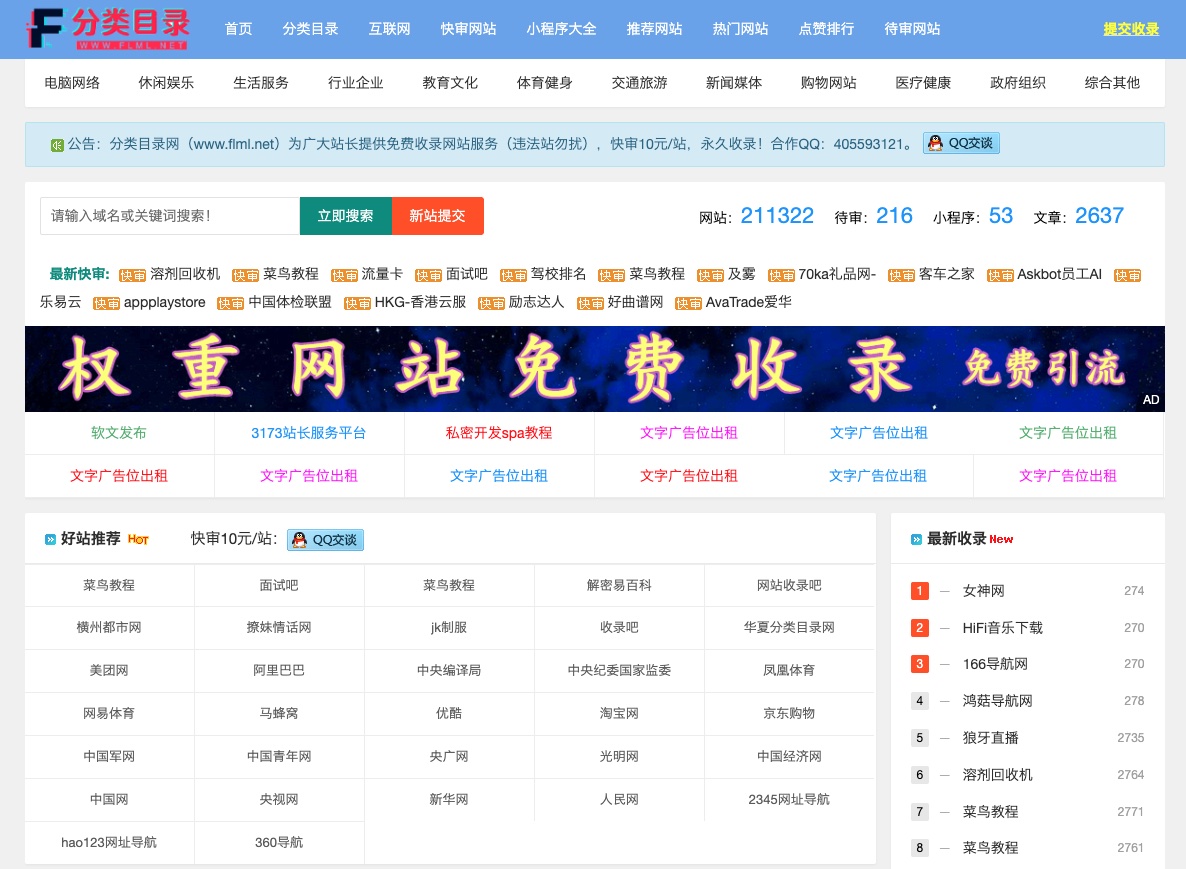Open 阿里巴巴 in recommended sites
The height and width of the screenshot is (869, 1186).
279,670
